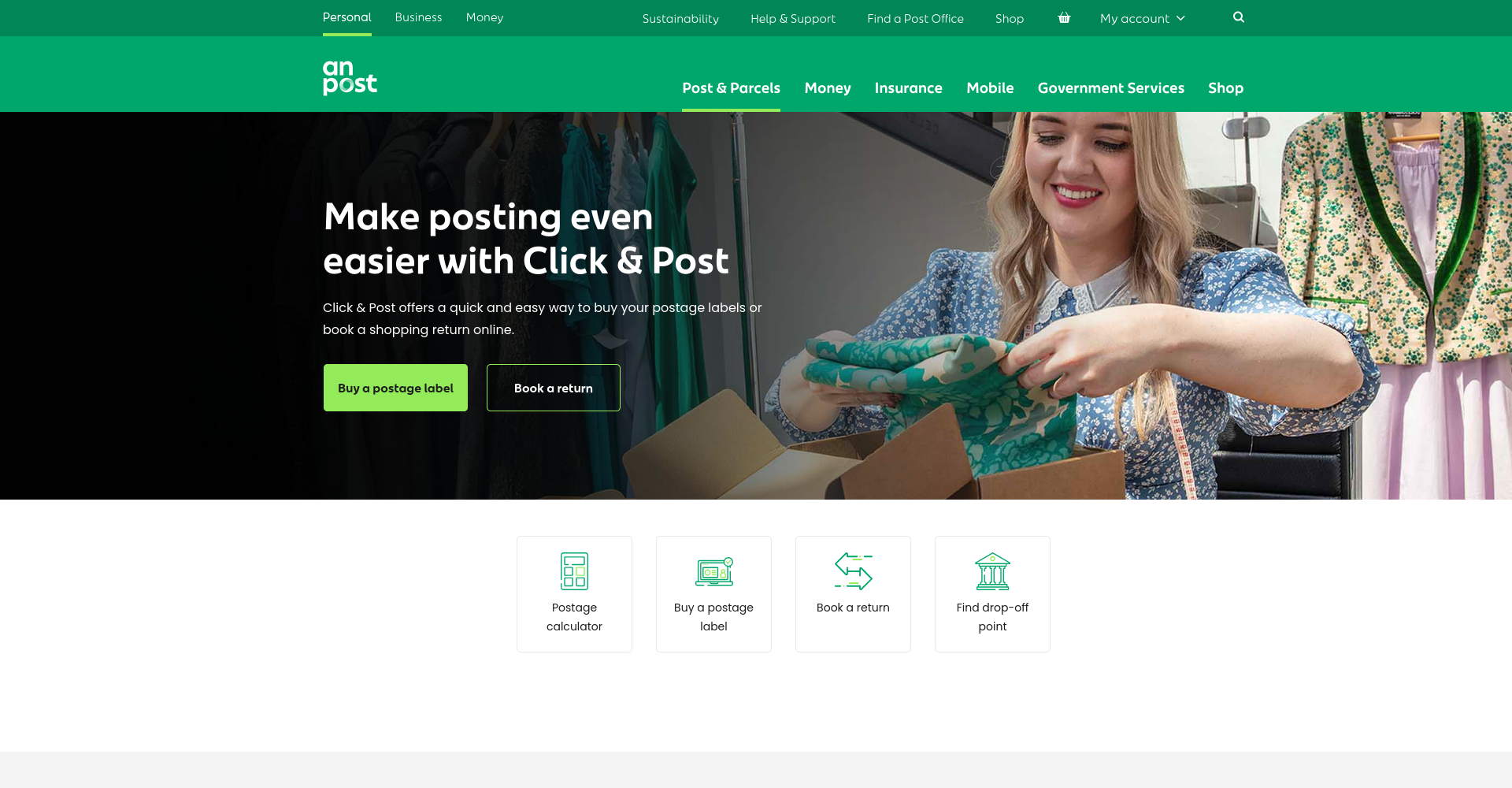1512x788 pixels.
Task: Visit the Sustainability link
Action: (680, 19)
